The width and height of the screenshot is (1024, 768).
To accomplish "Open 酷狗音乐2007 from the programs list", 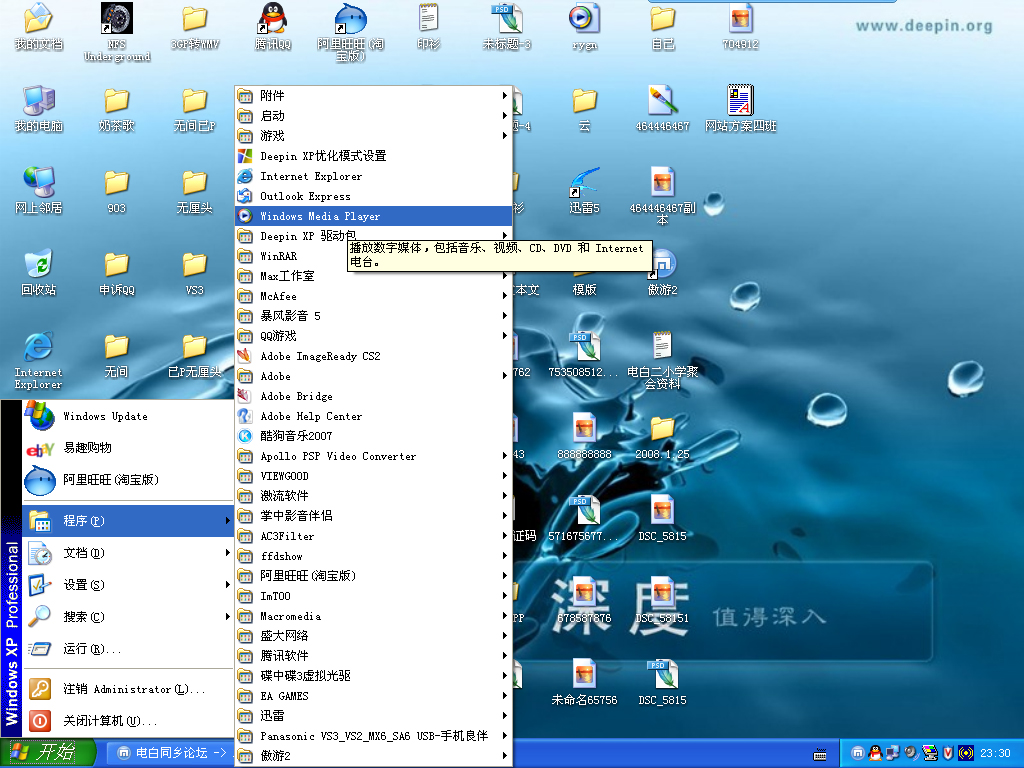I will (x=296, y=436).
